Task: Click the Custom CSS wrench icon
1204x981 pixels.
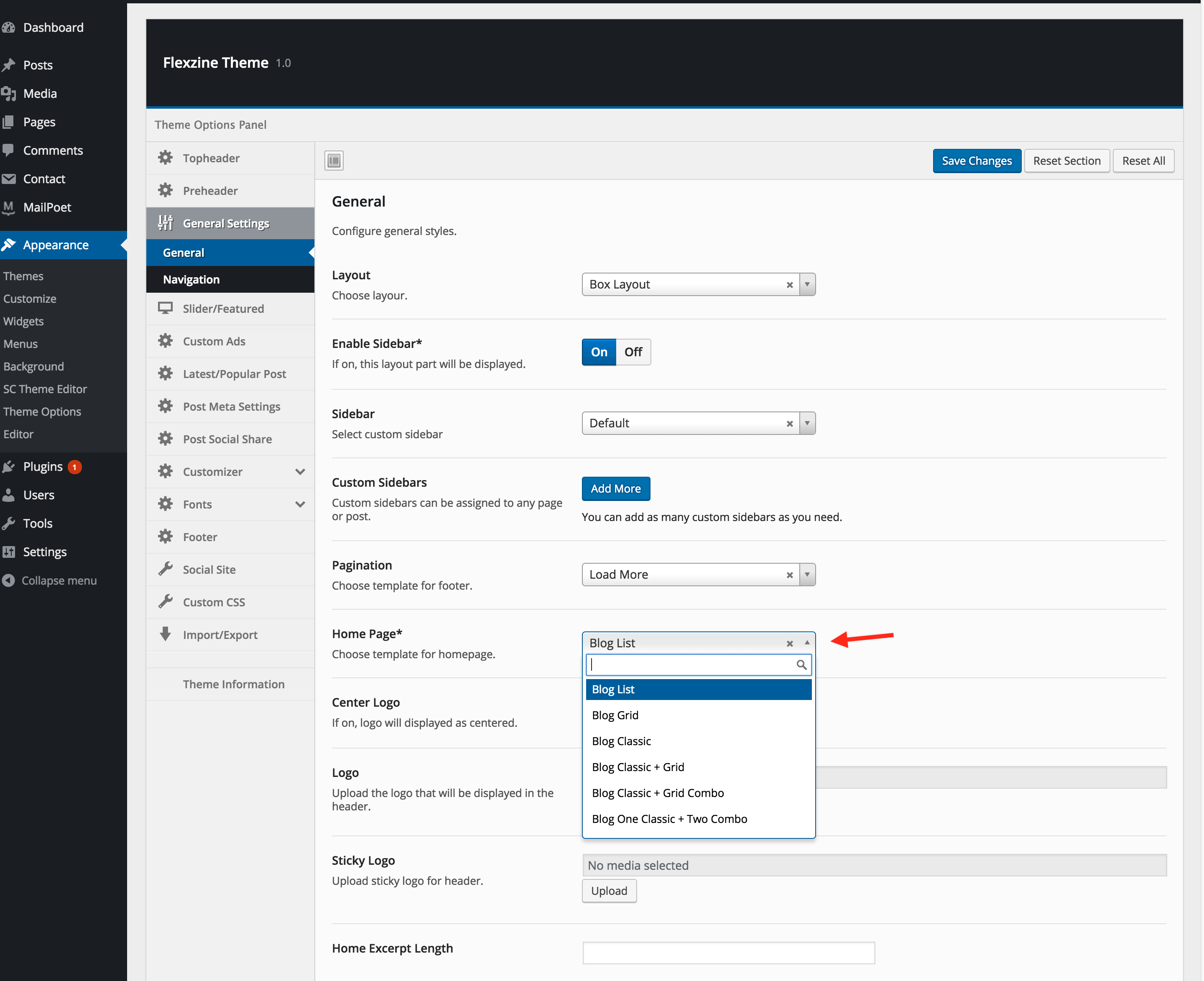Action: [165, 601]
